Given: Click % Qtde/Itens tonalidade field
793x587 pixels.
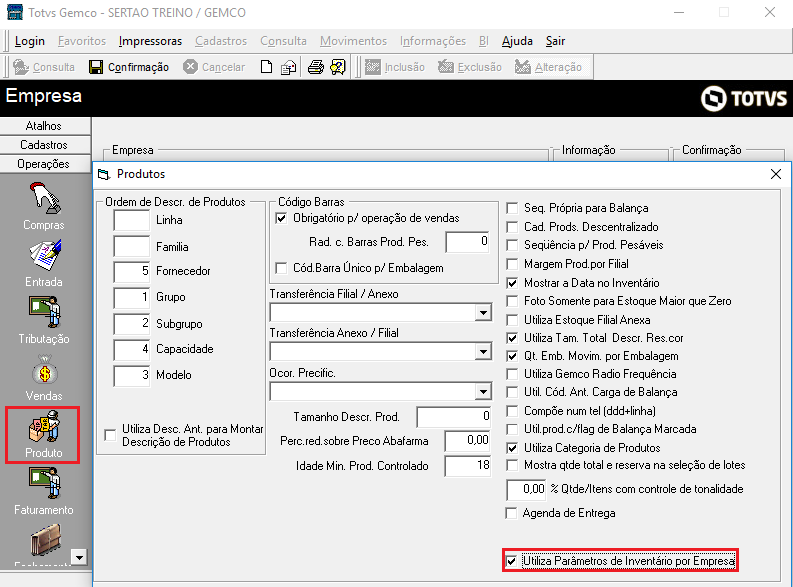Looking at the screenshot, I should pyautogui.click(x=526, y=489).
